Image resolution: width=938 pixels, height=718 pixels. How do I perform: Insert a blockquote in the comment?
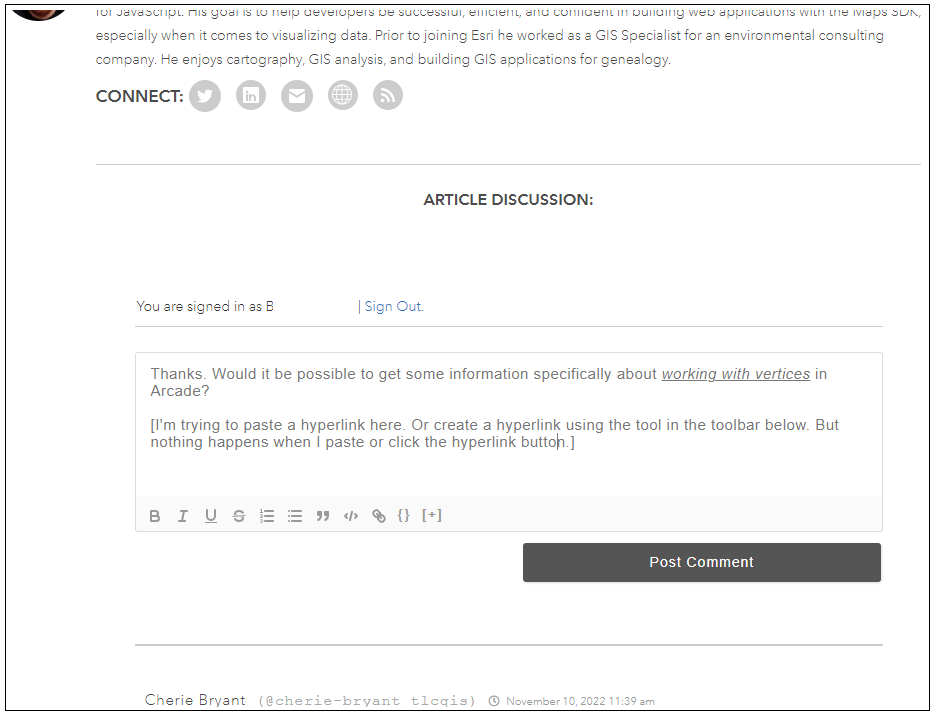[x=323, y=516]
